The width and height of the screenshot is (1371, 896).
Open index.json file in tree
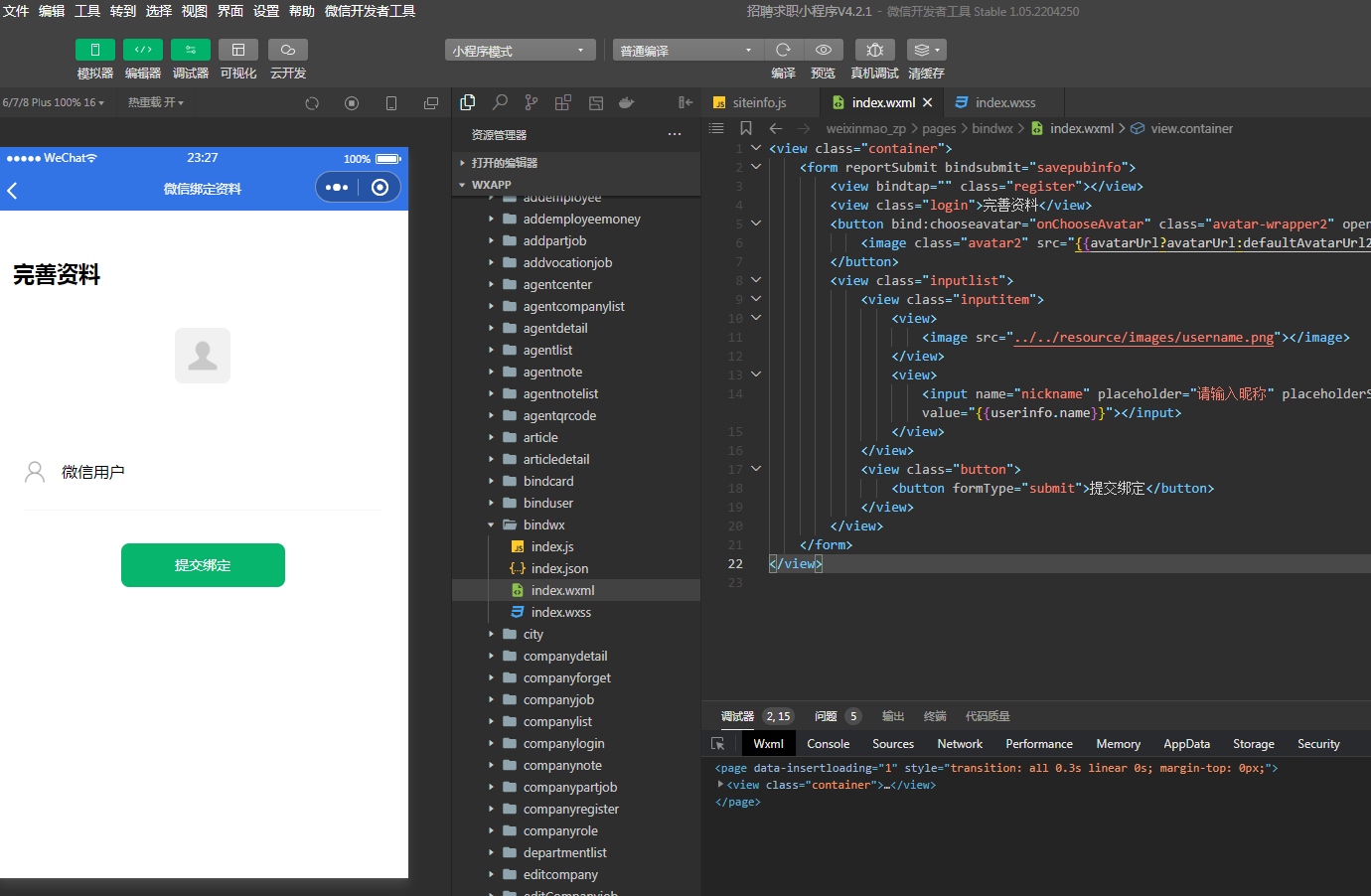coord(576,568)
